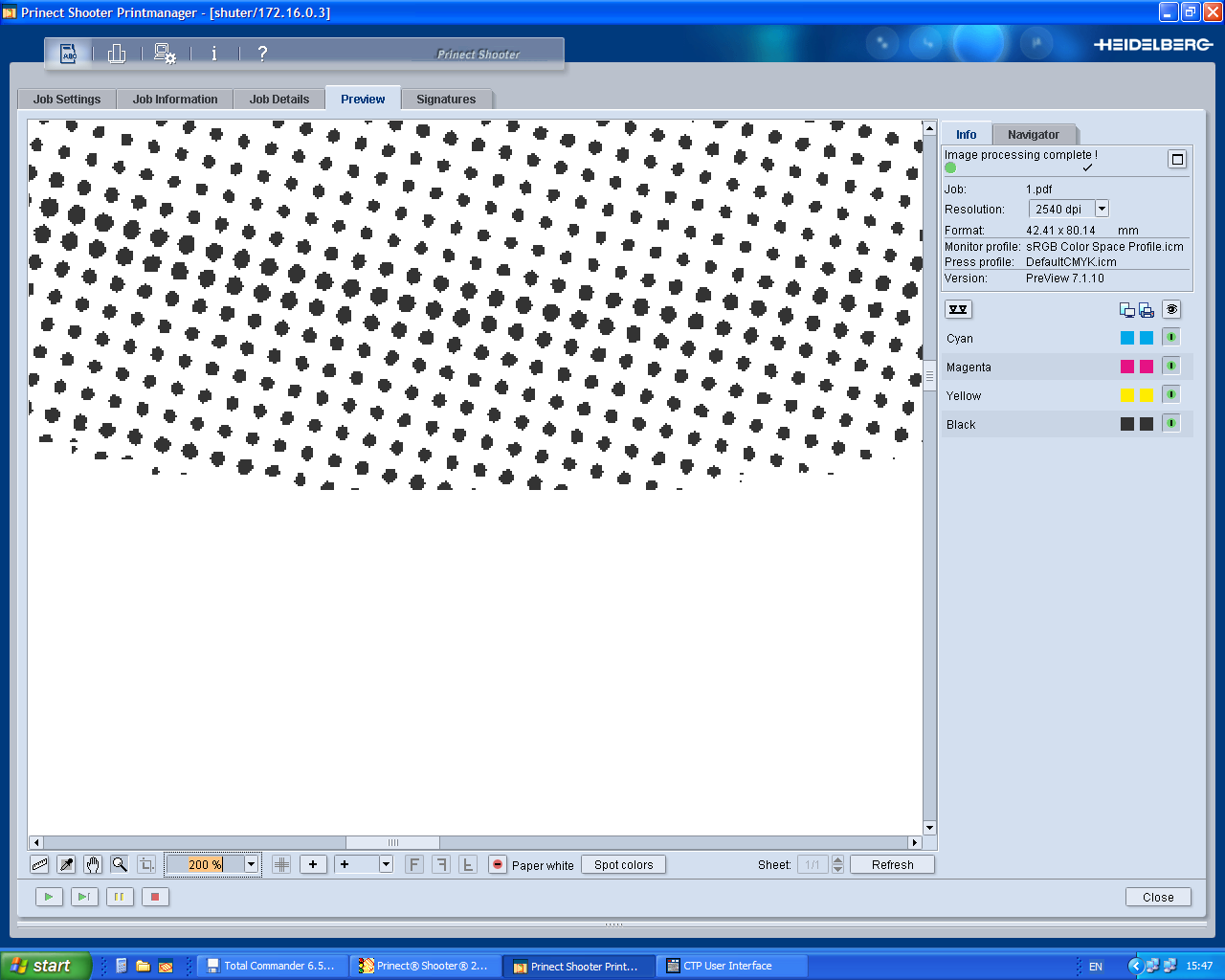Toggle the grid overlay icon
The width and height of the screenshot is (1225, 980).
coord(281,864)
